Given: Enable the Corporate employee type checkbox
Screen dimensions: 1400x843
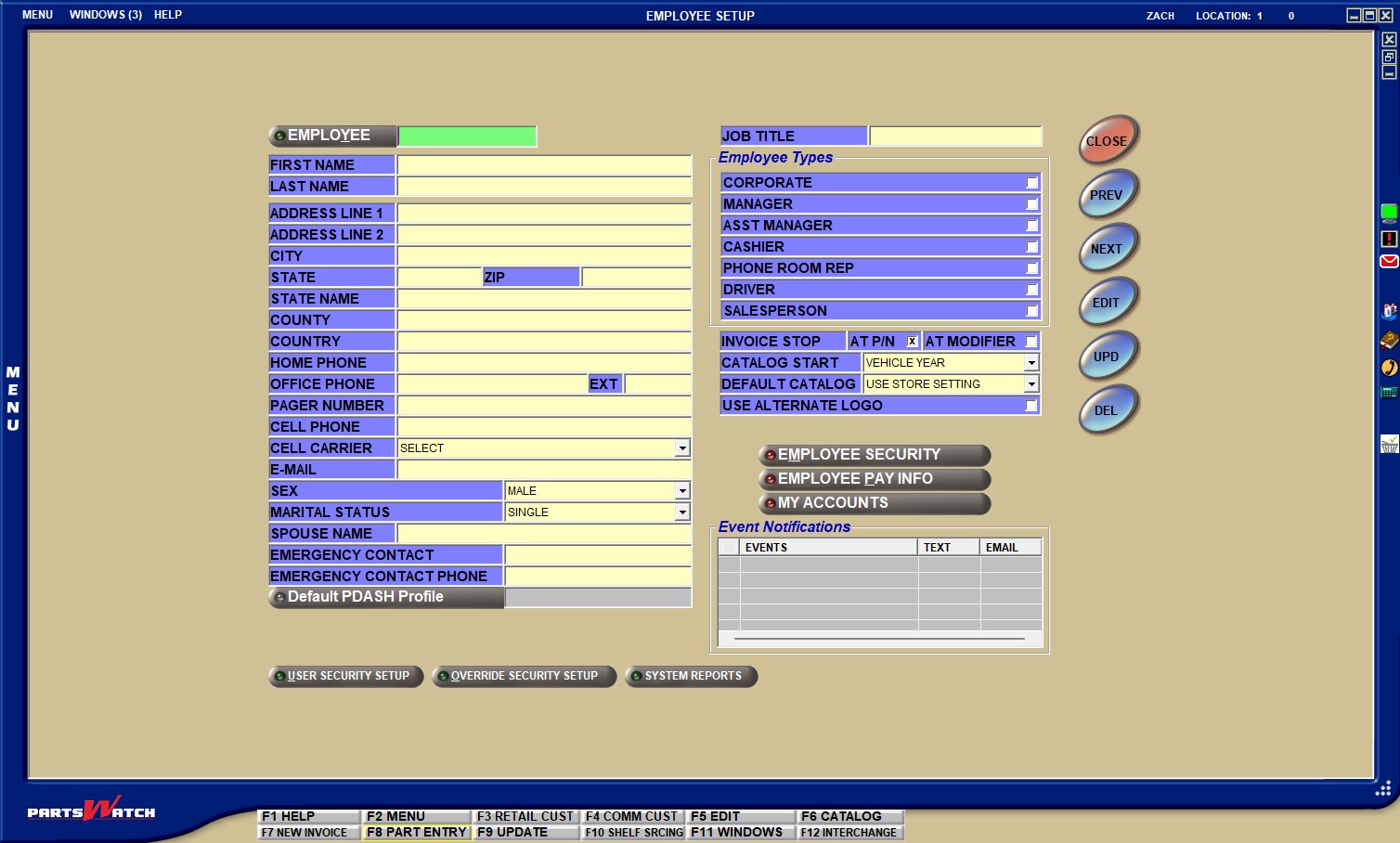Looking at the screenshot, I should tap(1031, 183).
